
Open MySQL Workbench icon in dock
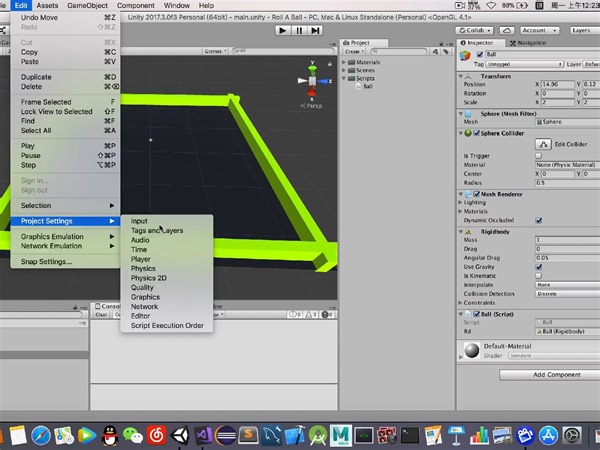pyautogui.click(x=272, y=435)
